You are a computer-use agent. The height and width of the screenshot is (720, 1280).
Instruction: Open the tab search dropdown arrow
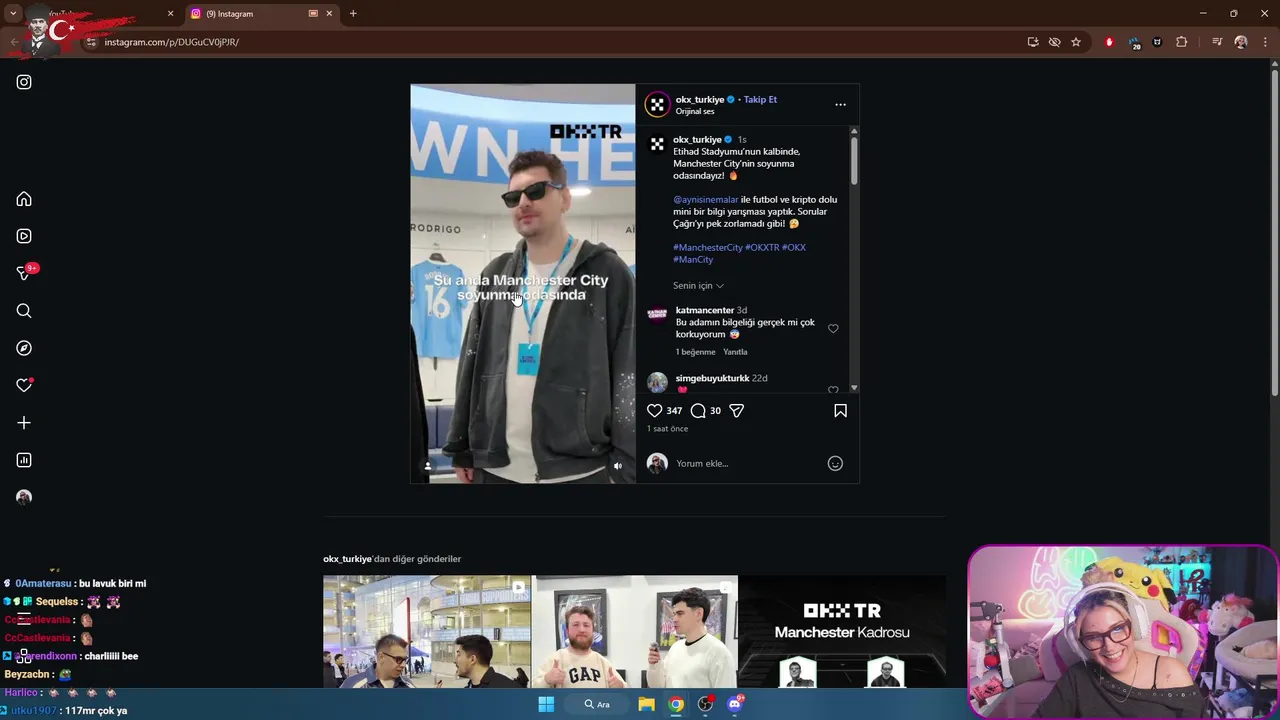coord(13,14)
